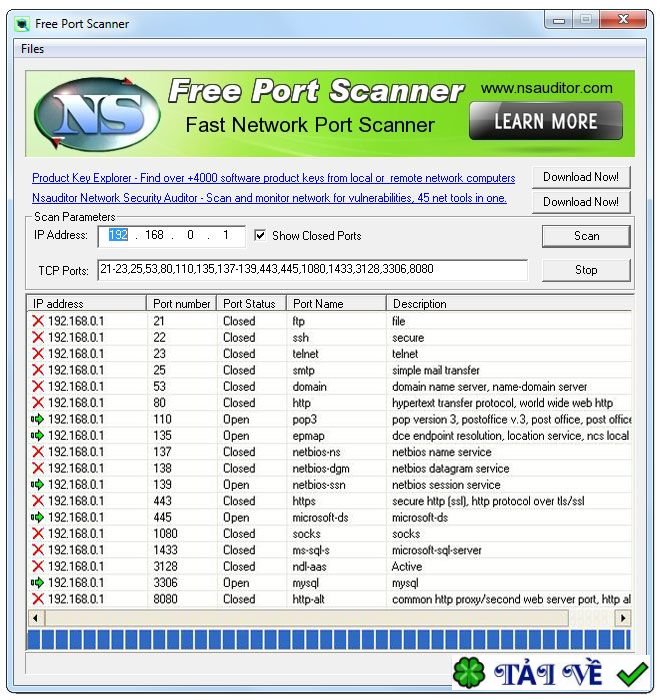This screenshot has height=700, width=660.
Task: Select the netbios-ssn port name cell
Action: (x=319, y=485)
